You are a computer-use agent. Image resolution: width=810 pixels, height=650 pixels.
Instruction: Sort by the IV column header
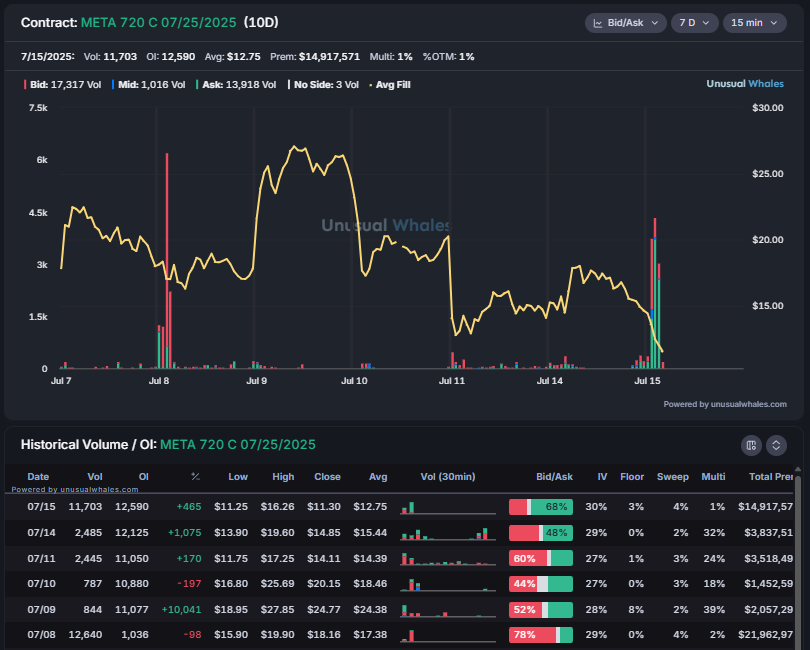pos(602,476)
